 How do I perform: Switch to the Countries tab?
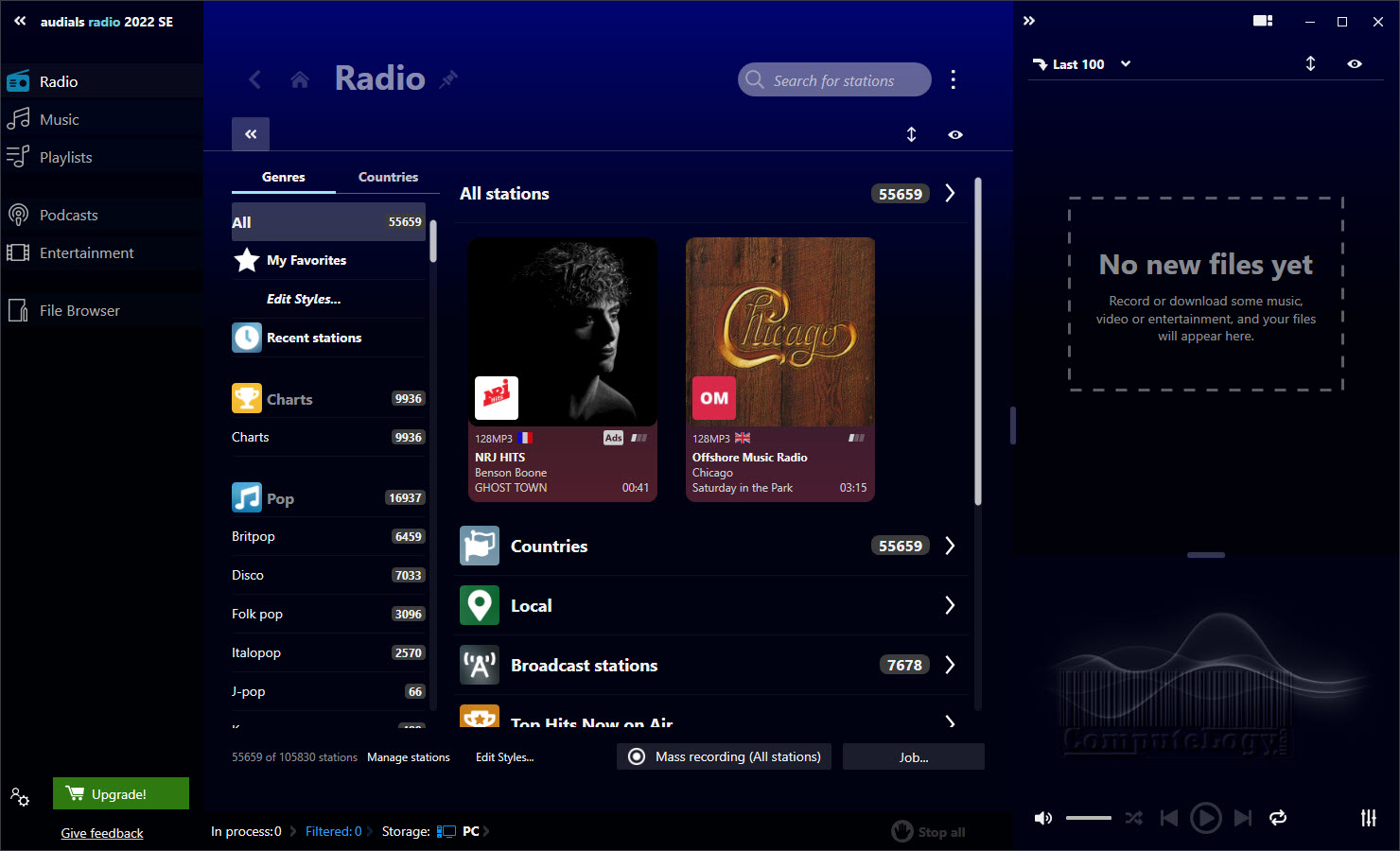pos(388,177)
